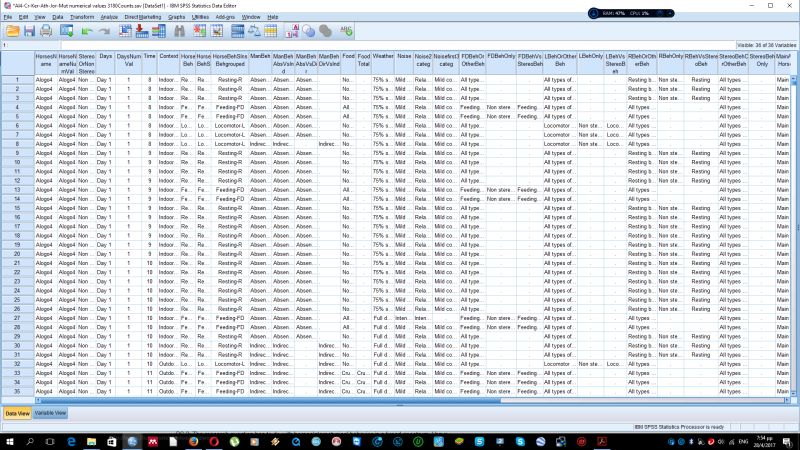Open the Add-ons menu

(x=225, y=17)
